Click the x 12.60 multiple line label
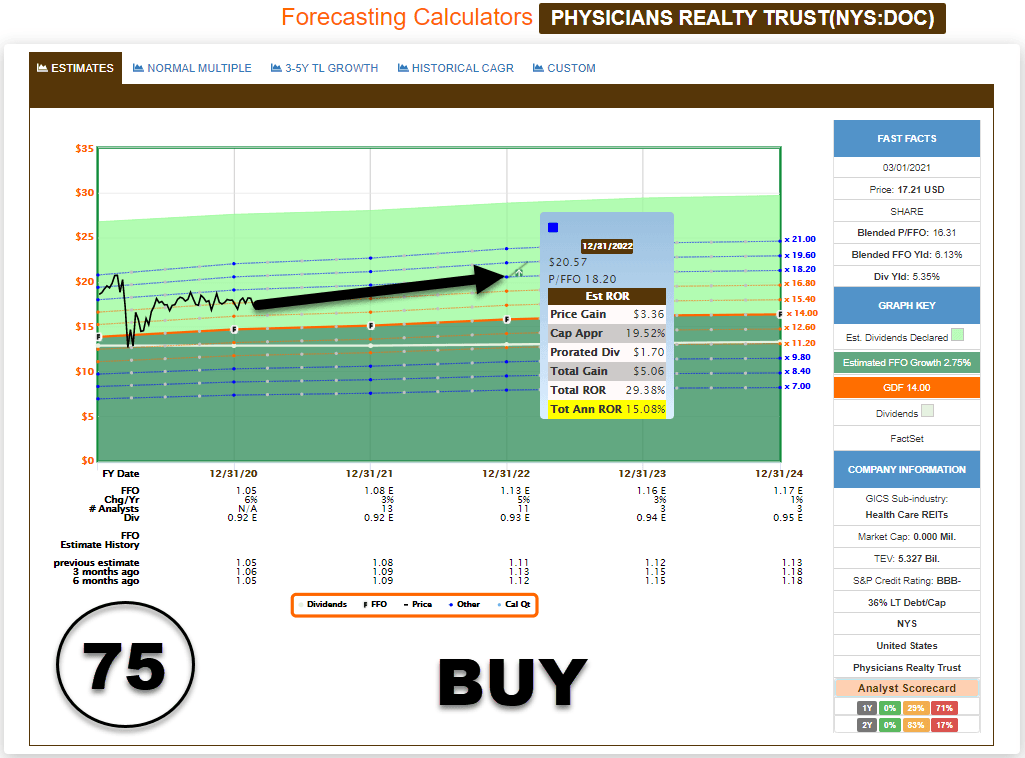 (x=800, y=327)
